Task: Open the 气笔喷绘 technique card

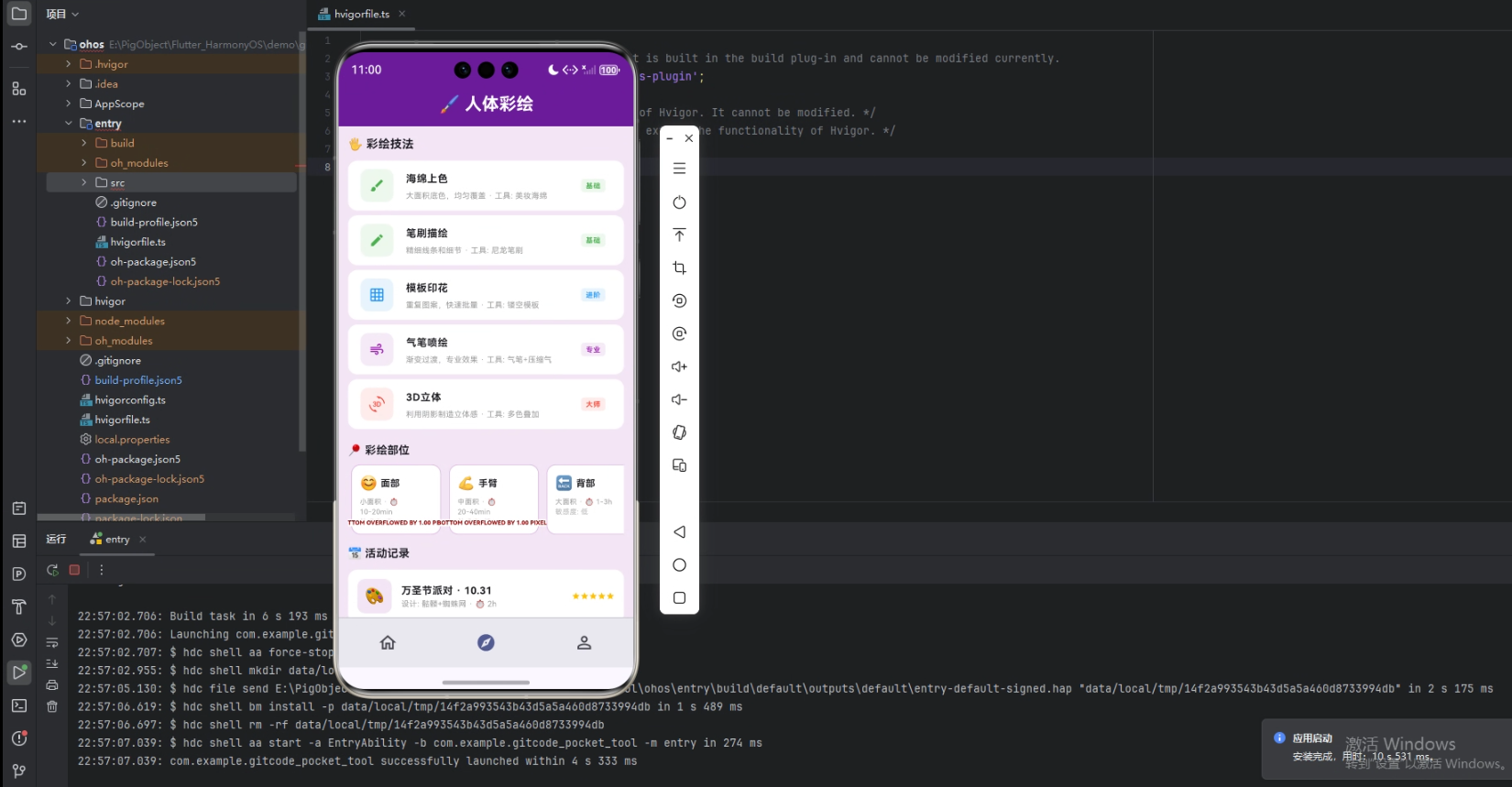Action: click(x=486, y=349)
